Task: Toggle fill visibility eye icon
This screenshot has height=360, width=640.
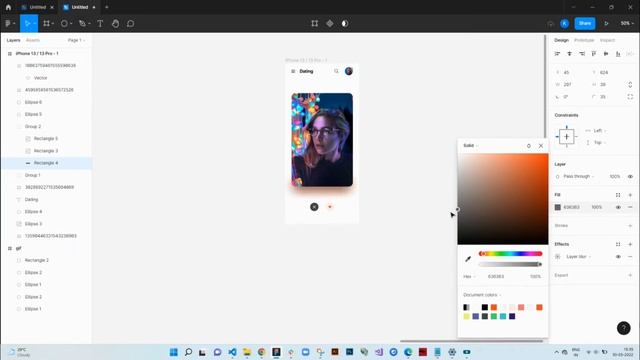Action: click(x=618, y=207)
